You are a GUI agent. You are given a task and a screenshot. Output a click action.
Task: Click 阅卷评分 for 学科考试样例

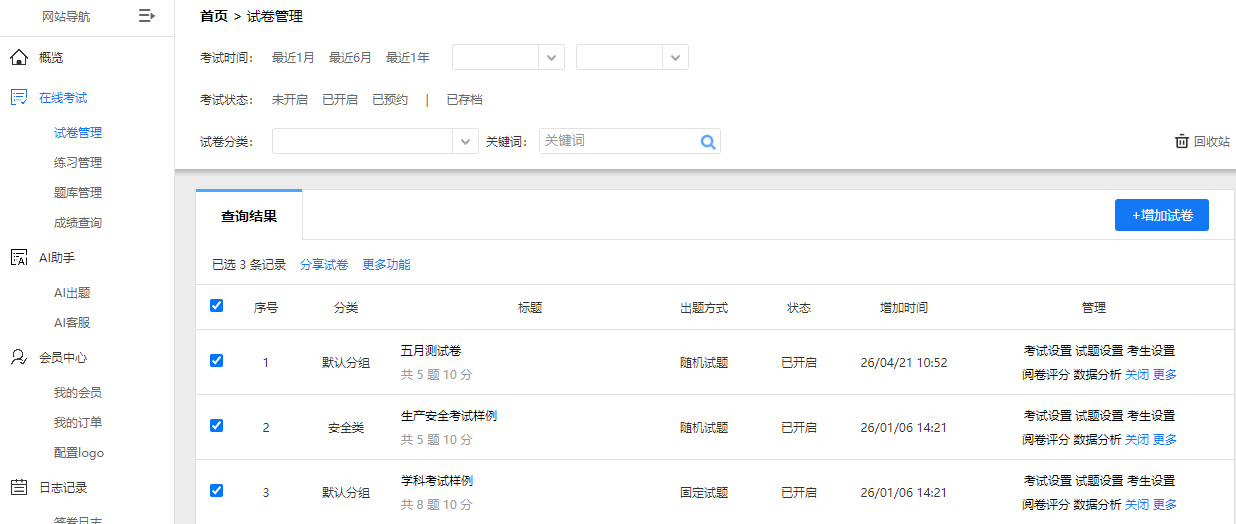coord(1046,505)
